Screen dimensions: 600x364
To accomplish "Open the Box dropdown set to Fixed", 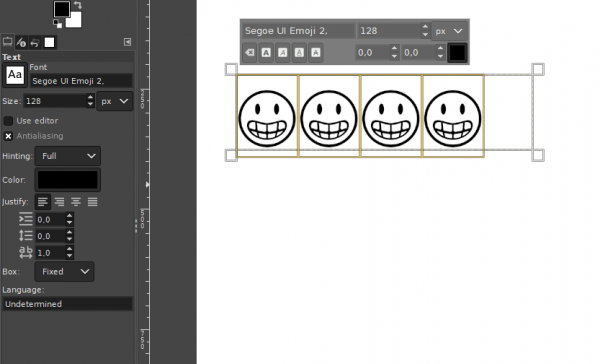I will pos(64,272).
